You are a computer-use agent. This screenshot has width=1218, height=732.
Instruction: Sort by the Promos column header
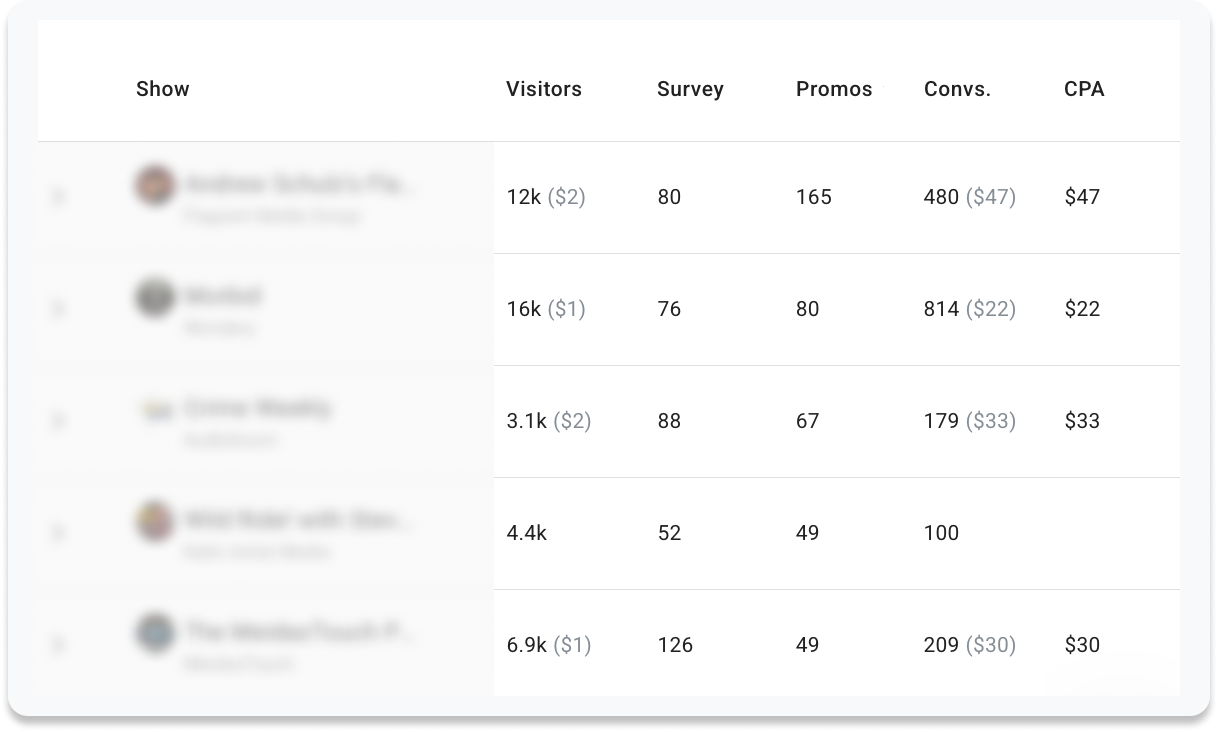point(834,89)
